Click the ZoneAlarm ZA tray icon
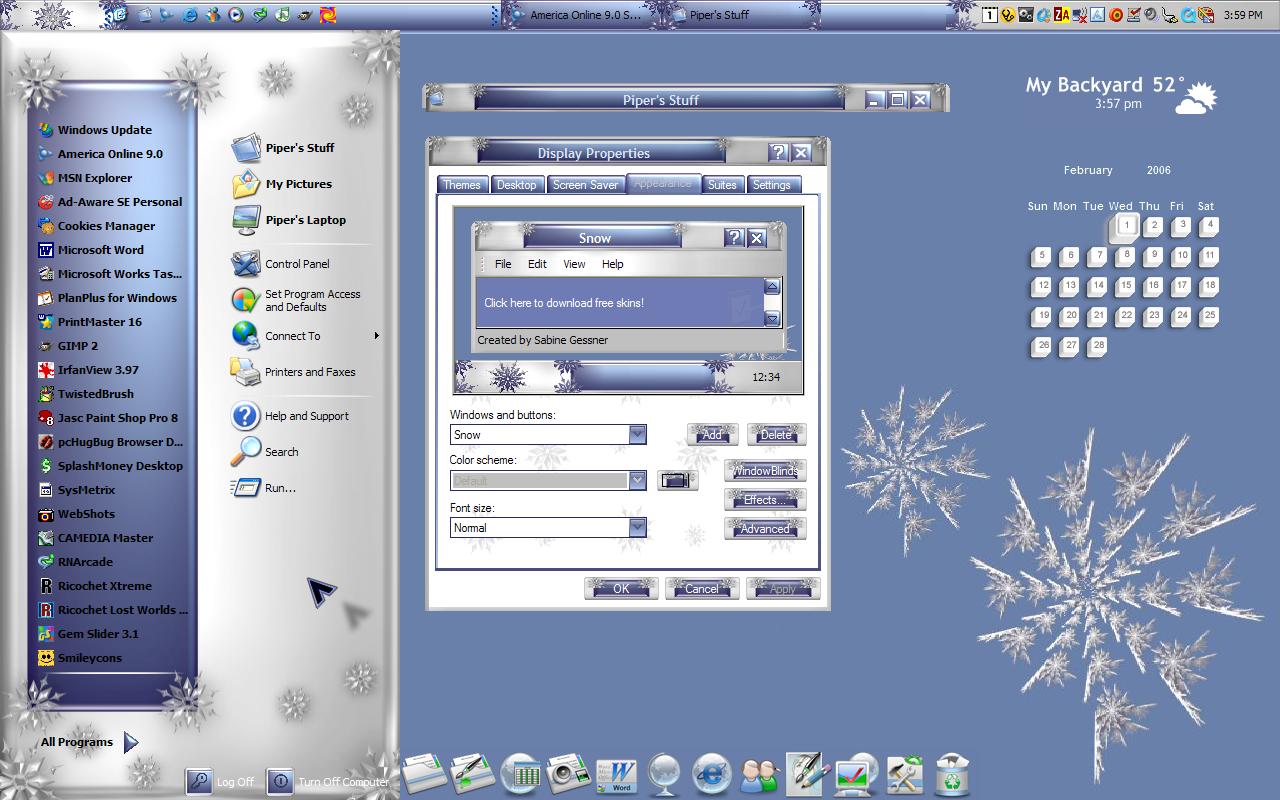 coord(1062,15)
